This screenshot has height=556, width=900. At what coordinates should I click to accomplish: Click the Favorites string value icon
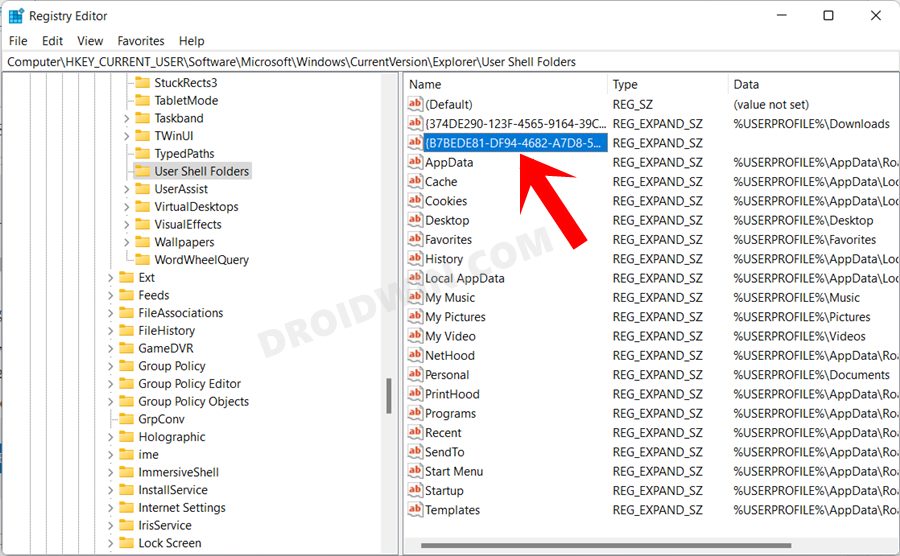(415, 239)
